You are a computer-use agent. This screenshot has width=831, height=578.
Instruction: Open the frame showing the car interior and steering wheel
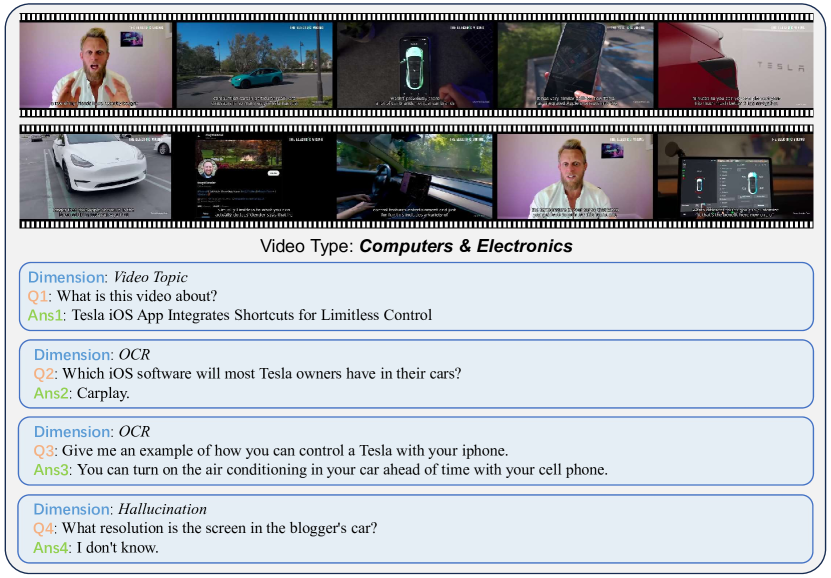416,176
